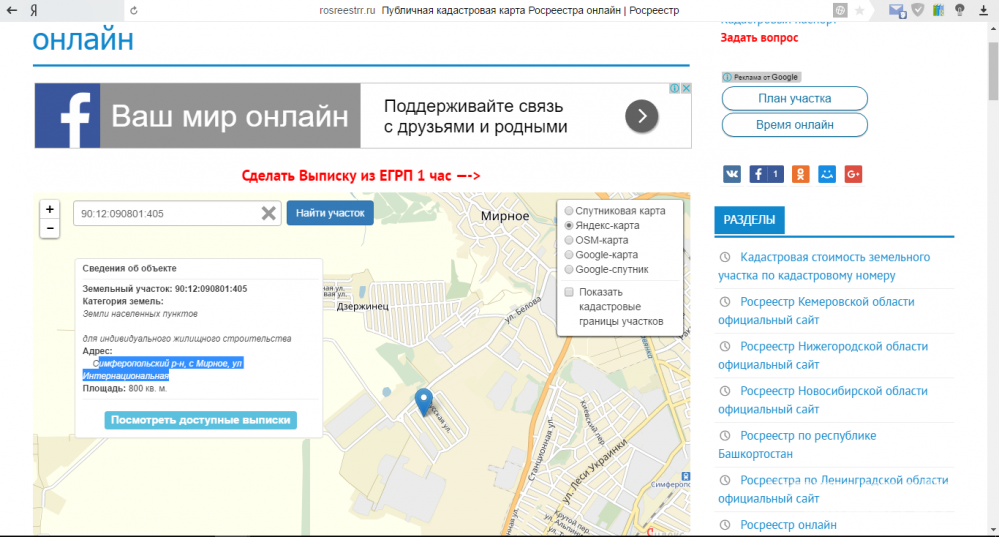Screen dimensions: 999x537
Task: Click the shield protection extension icon
Action: click(917, 10)
